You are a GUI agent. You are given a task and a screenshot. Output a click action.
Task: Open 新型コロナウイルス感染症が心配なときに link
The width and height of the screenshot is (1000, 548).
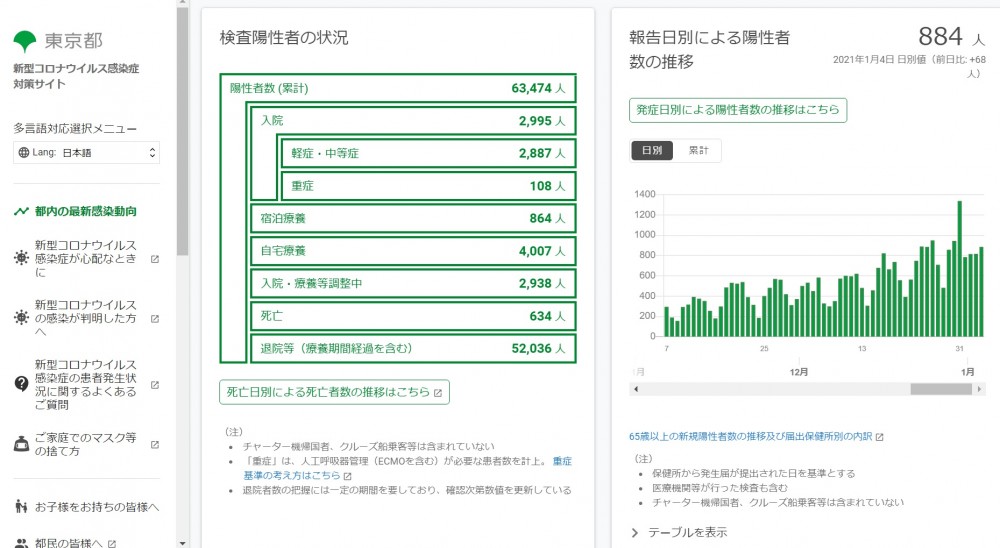point(85,258)
